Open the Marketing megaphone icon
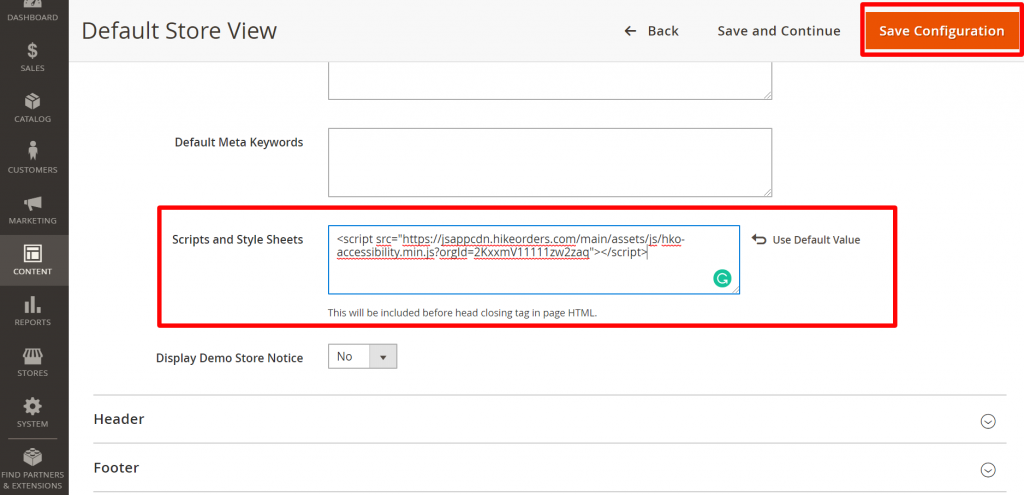The image size is (1024, 495). [33, 203]
